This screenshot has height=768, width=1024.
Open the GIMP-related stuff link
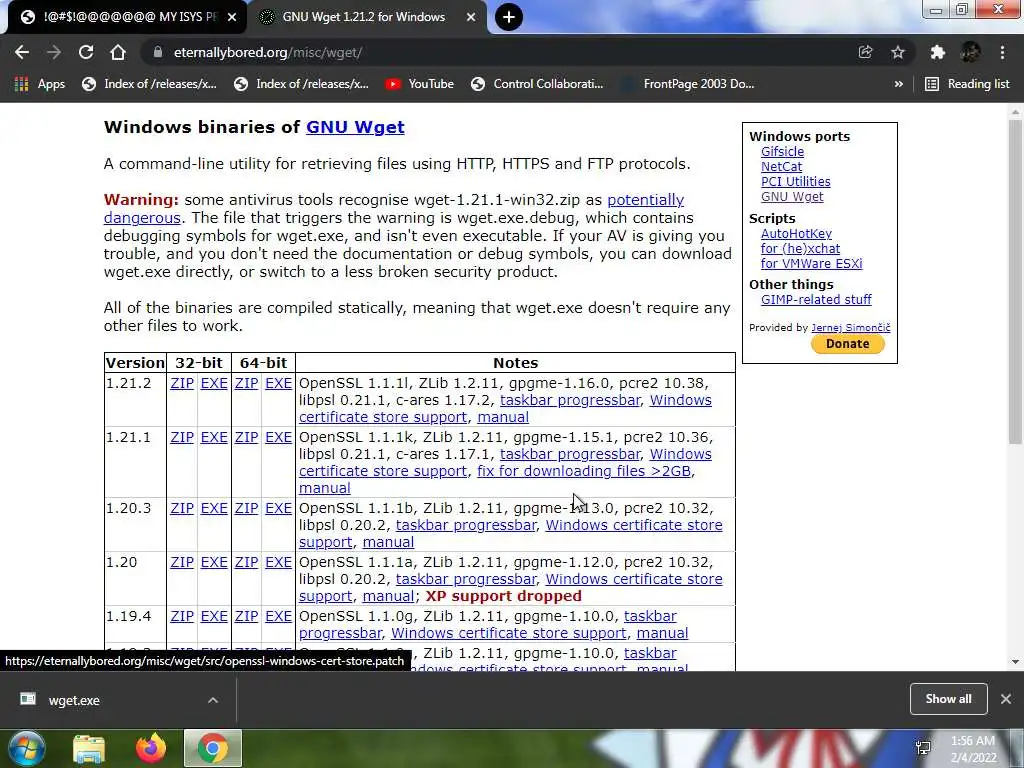[x=816, y=299]
